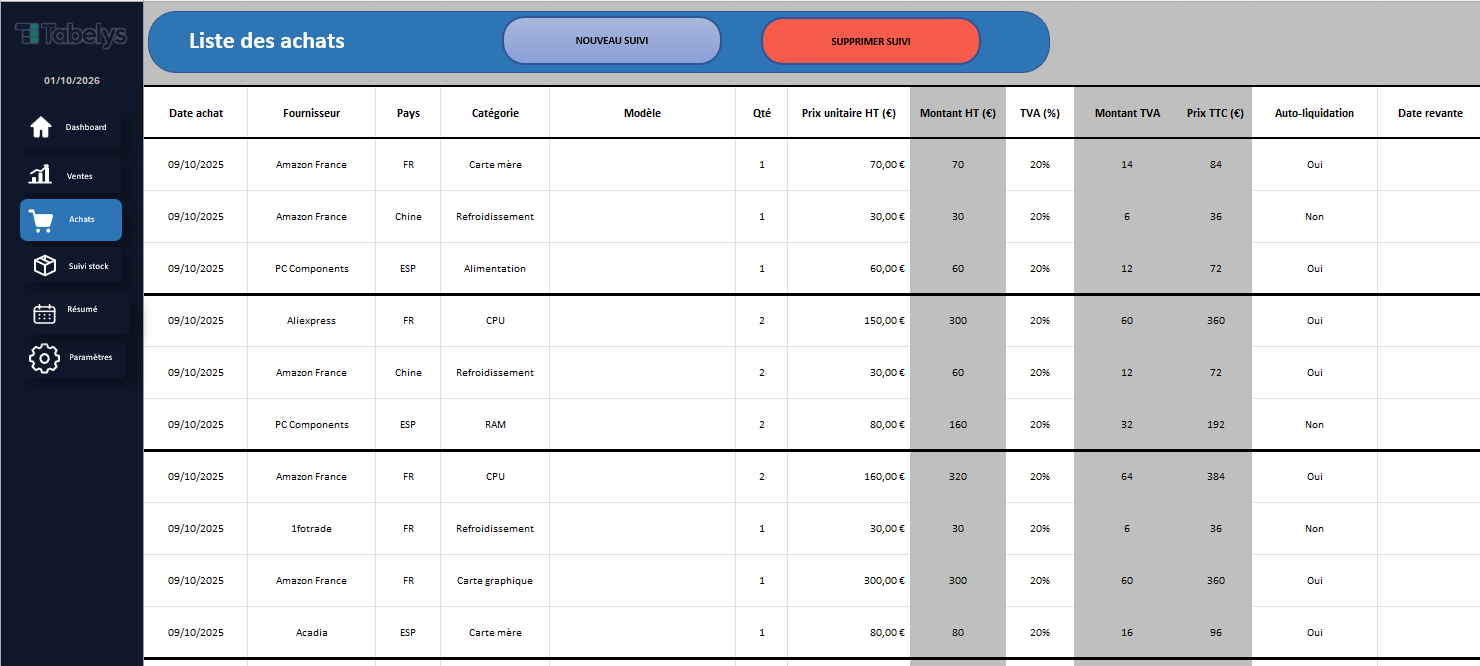Click the Alimentation category cell
This screenshot has height=666, width=1480.
pos(495,269)
